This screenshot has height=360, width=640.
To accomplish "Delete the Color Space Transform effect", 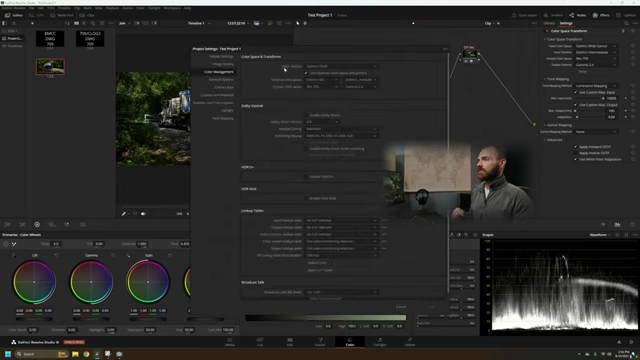I will (x=623, y=31).
